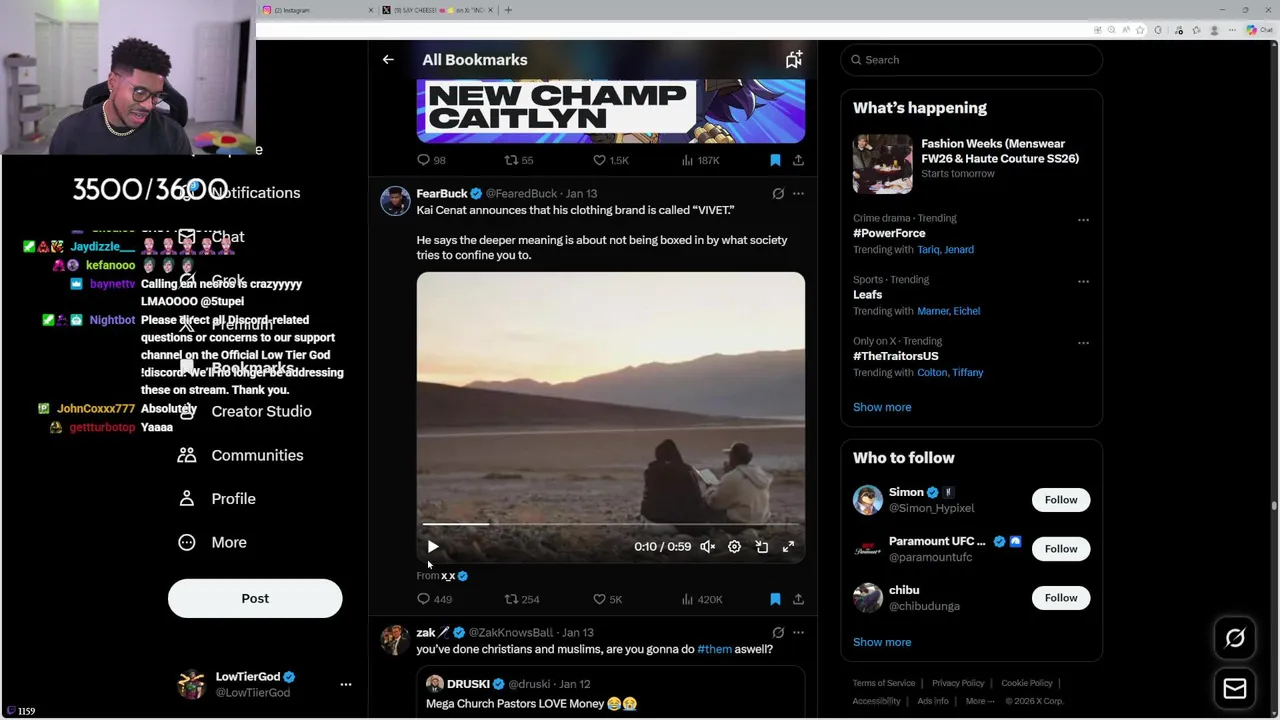Toggle picture-in-picture on the video
Screen dimensions: 1280x720
pyautogui.click(x=761, y=547)
